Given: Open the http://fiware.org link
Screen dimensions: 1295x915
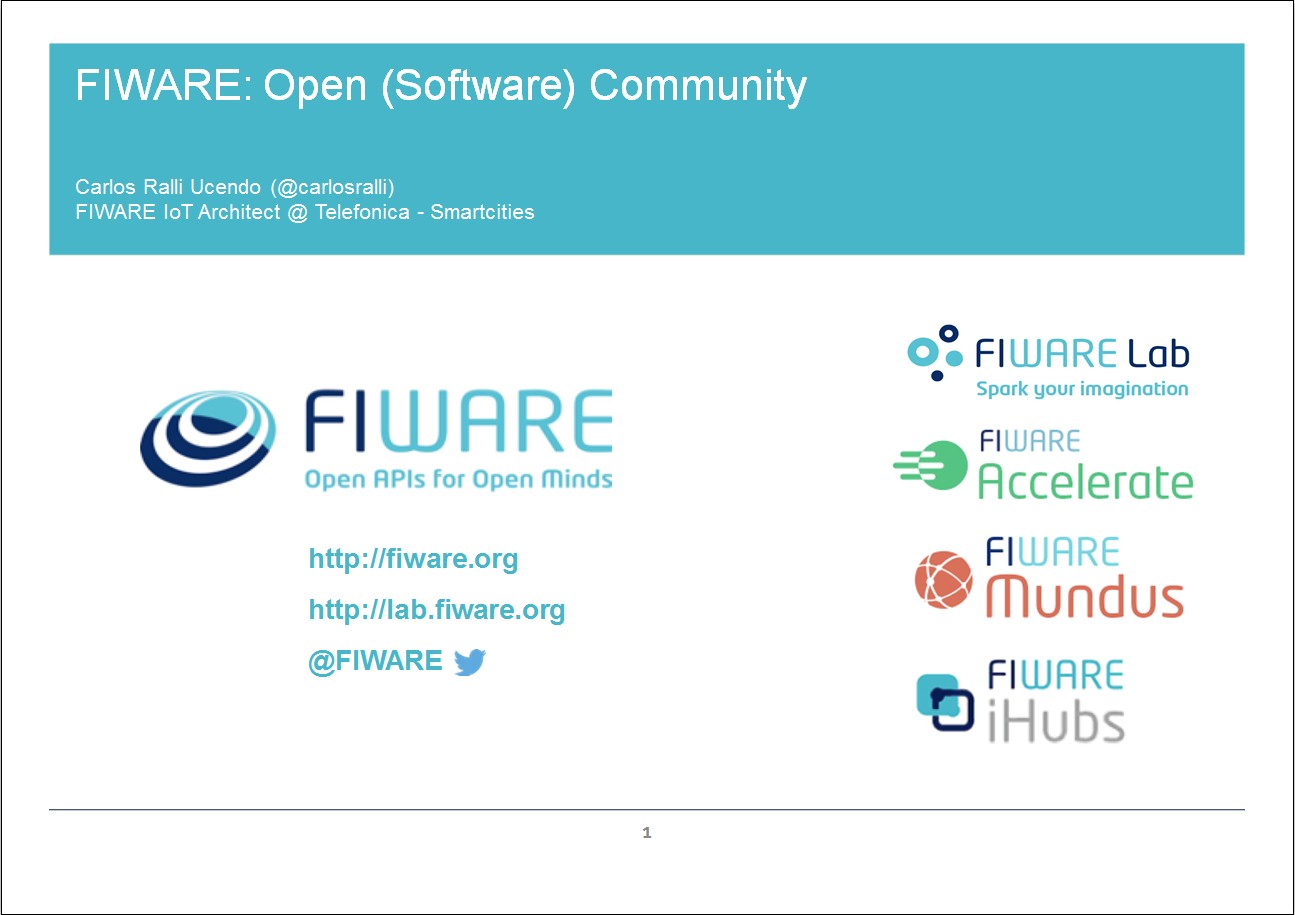Looking at the screenshot, I should pos(413,558).
